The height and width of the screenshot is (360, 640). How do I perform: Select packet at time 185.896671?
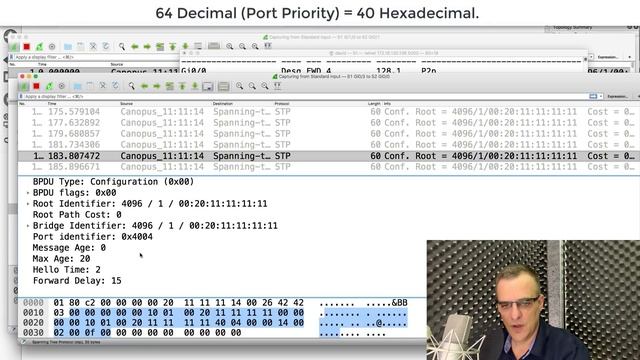pos(329,167)
